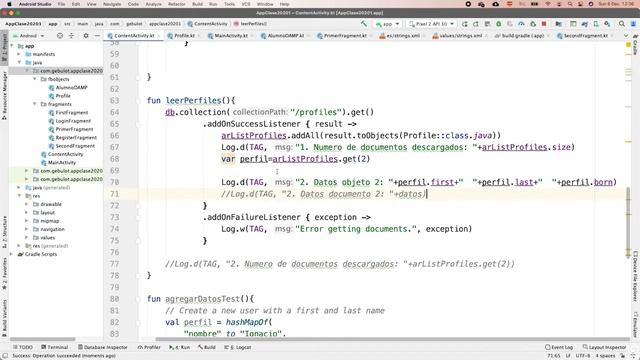Click the Collapse All icon in Project panel
The height and width of the screenshot is (360, 640).
pyautogui.click(x=71, y=36)
